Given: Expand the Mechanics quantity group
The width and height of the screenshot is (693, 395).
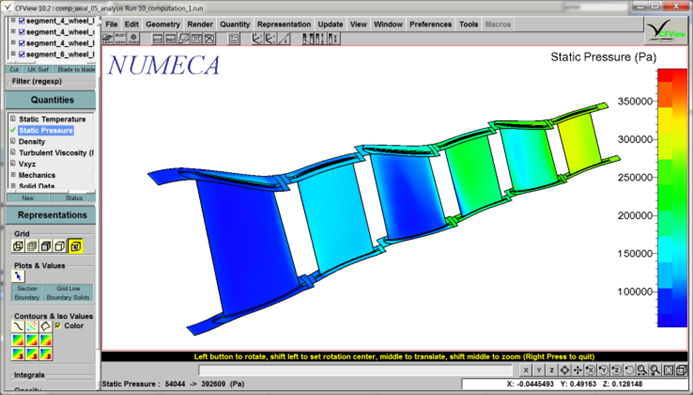Looking at the screenshot, I should pos(13,175).
